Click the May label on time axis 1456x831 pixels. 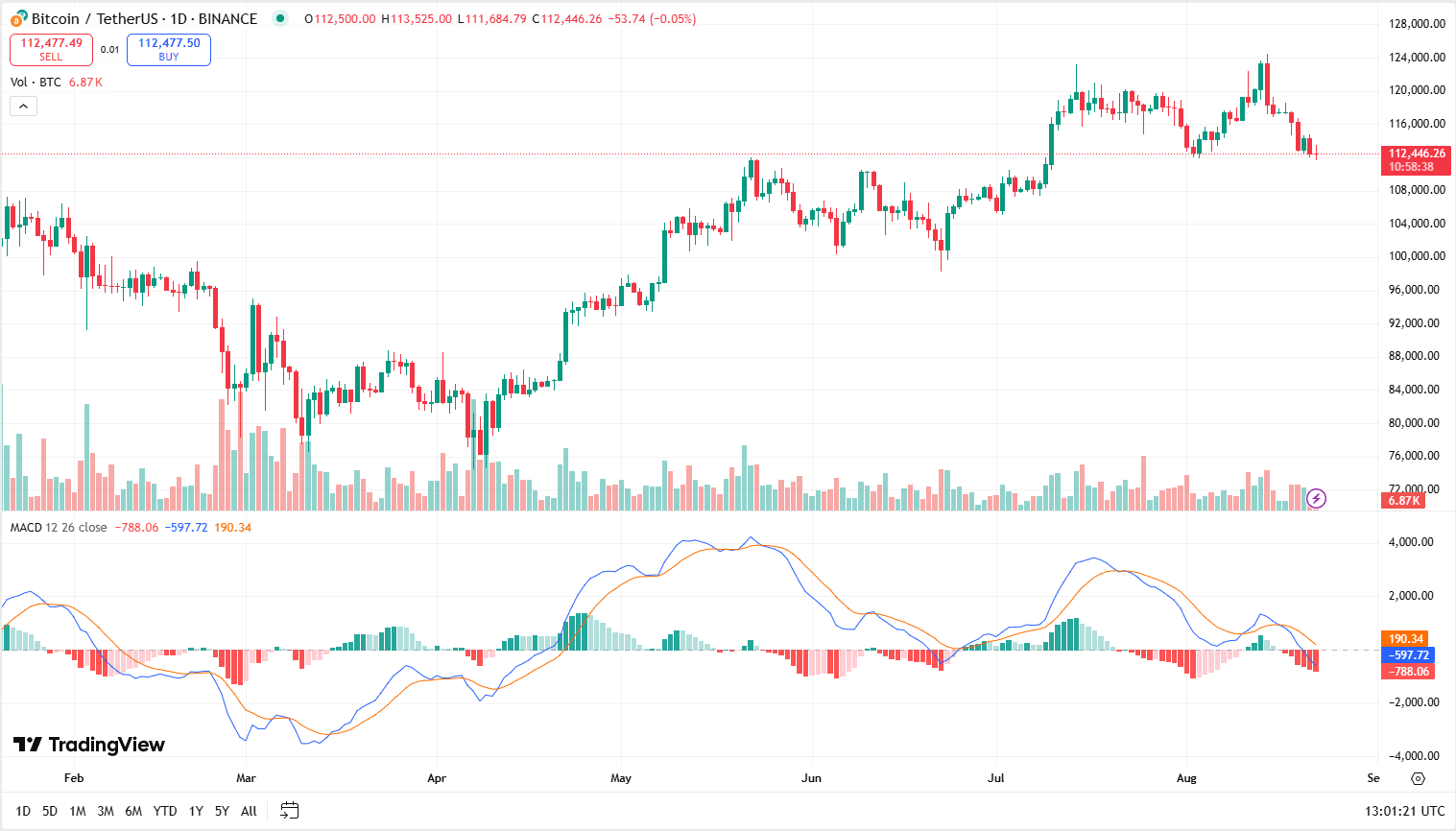click(621, 778)
